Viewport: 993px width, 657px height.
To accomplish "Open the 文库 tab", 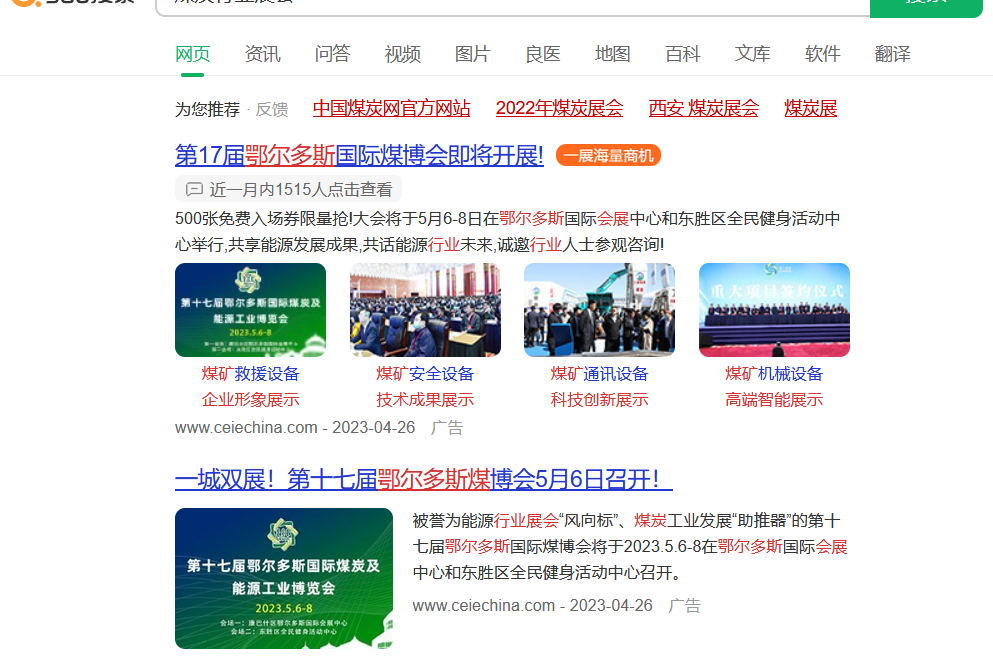I will click(752, 54).
